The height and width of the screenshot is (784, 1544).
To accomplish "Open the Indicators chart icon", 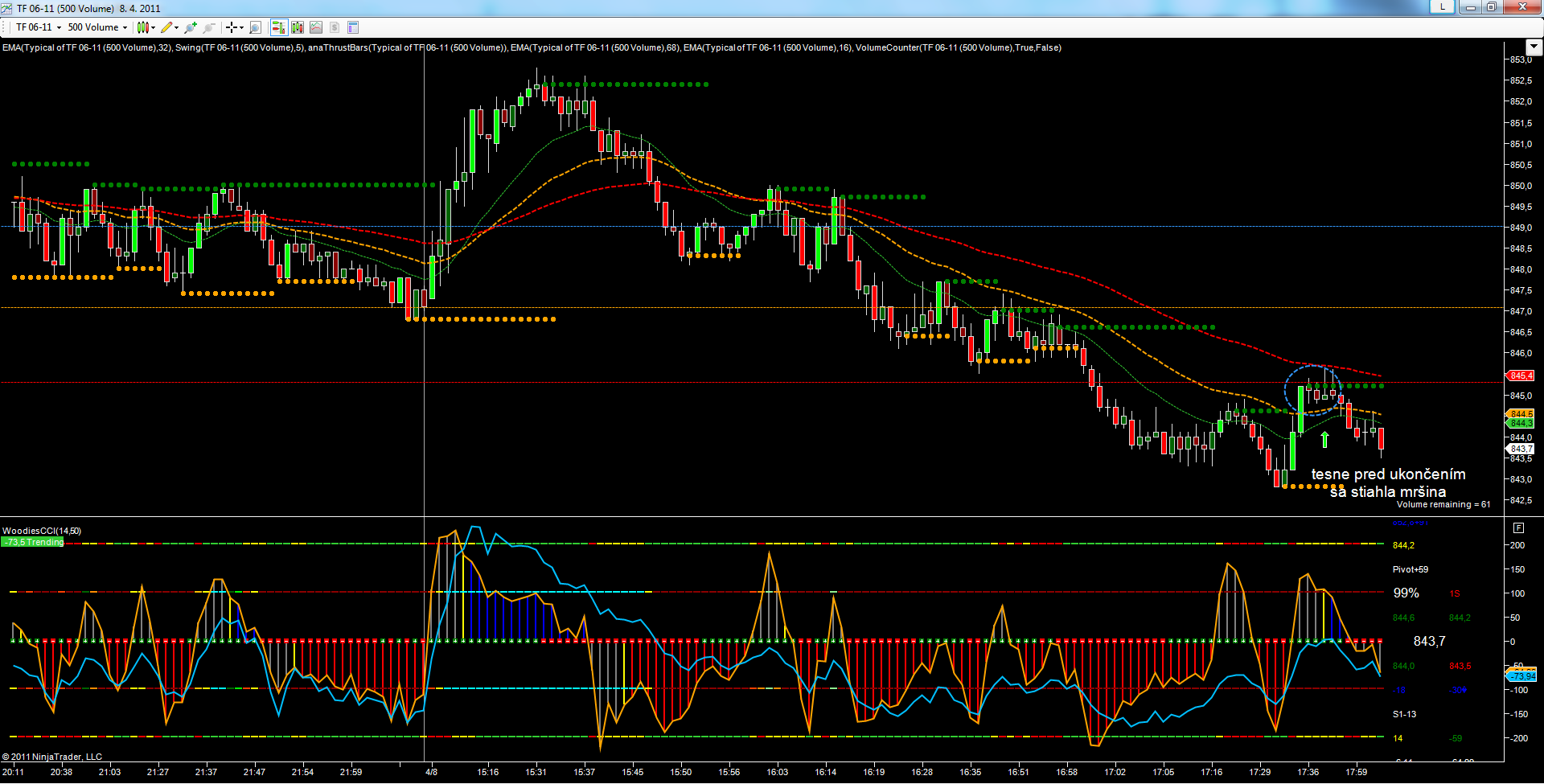I will pyautogui.click(x=316, y=27).
